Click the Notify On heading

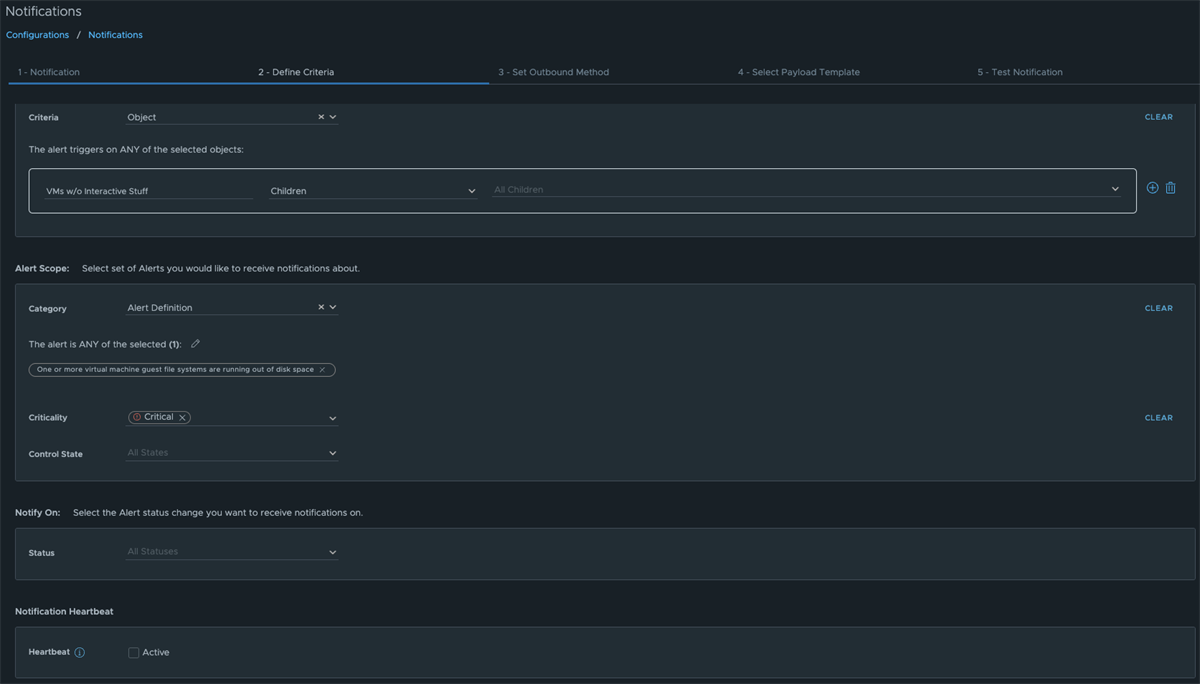coord(38,513)
